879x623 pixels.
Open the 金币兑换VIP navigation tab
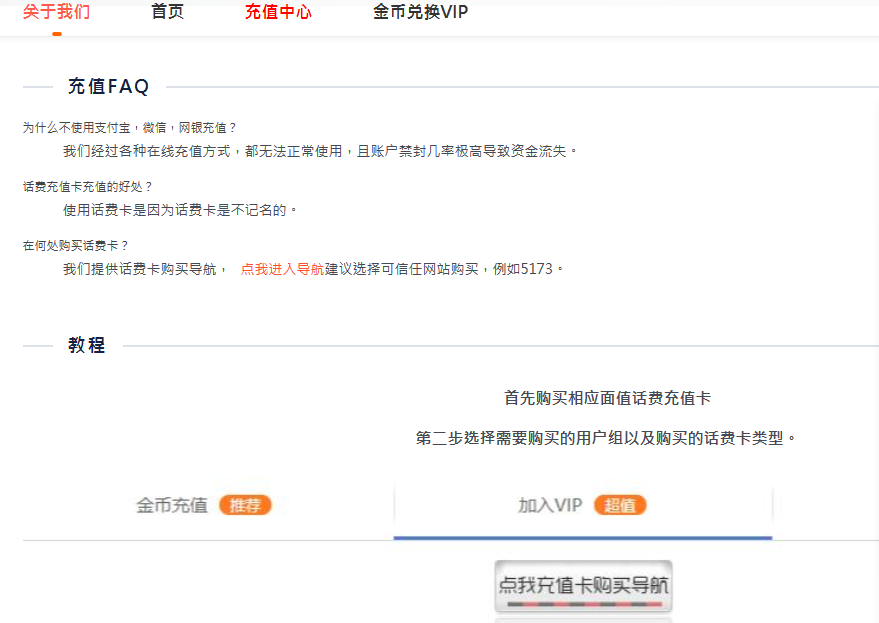[420, 12]
